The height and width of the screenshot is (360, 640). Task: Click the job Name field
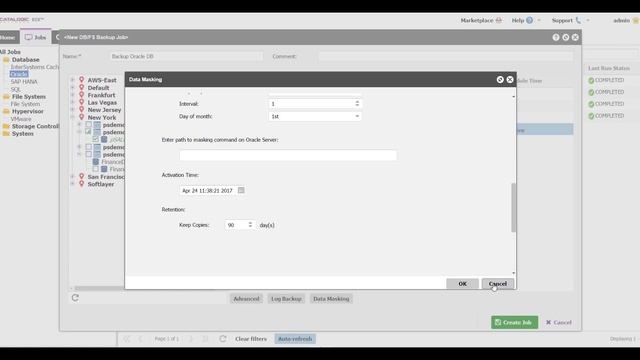(x=186, y=56)
